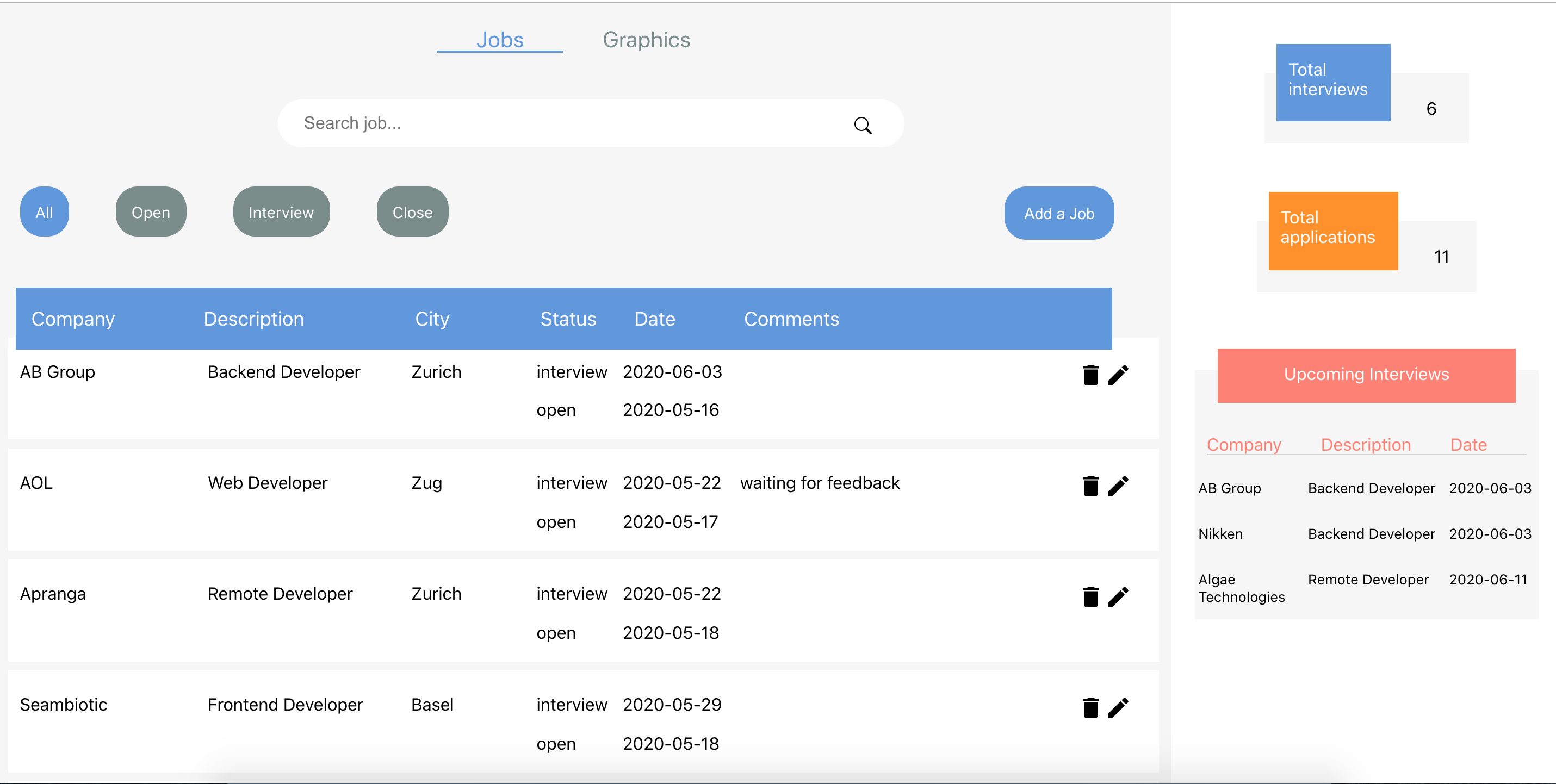Filter jobs by Open status
The image size is (1556, 784).
click(151, 212)
